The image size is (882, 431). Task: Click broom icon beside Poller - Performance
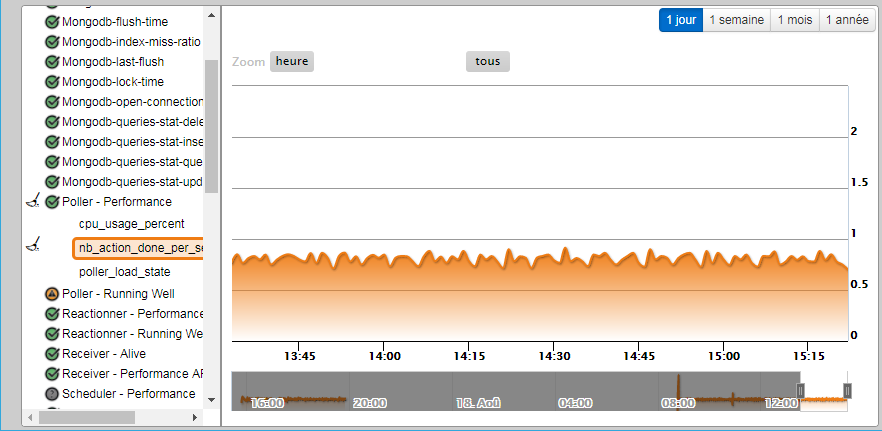[x=33, y=201]
